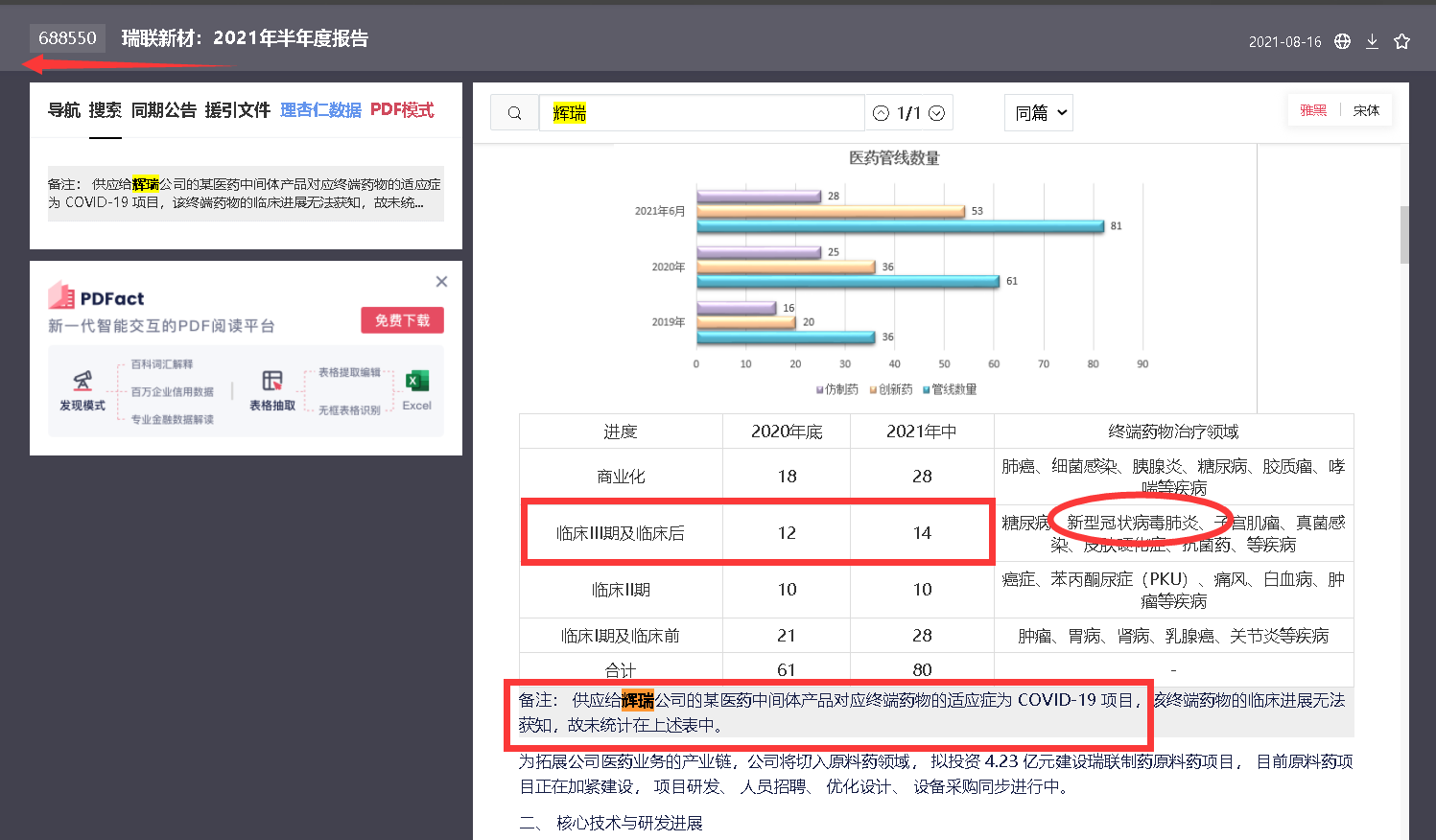Click the 2021年中 column header

tap(922, 432)
